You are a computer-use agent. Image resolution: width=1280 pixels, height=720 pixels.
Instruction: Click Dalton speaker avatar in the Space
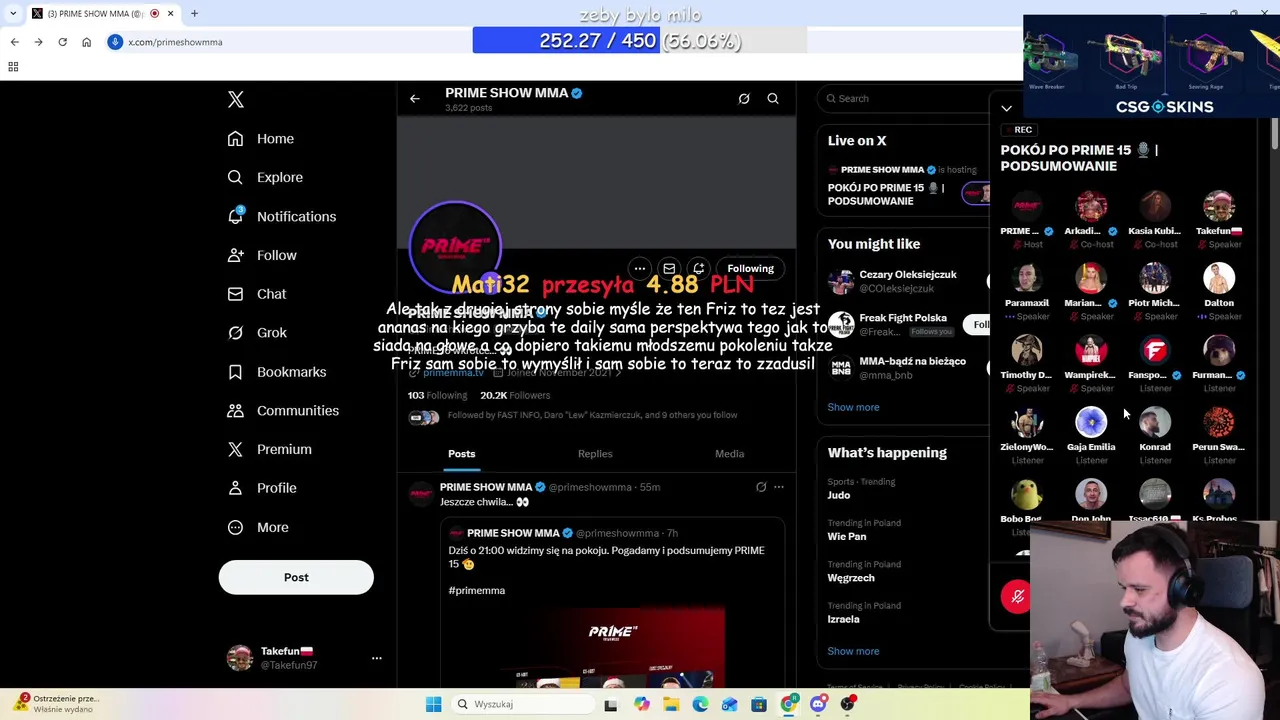tap(1219, 278)
